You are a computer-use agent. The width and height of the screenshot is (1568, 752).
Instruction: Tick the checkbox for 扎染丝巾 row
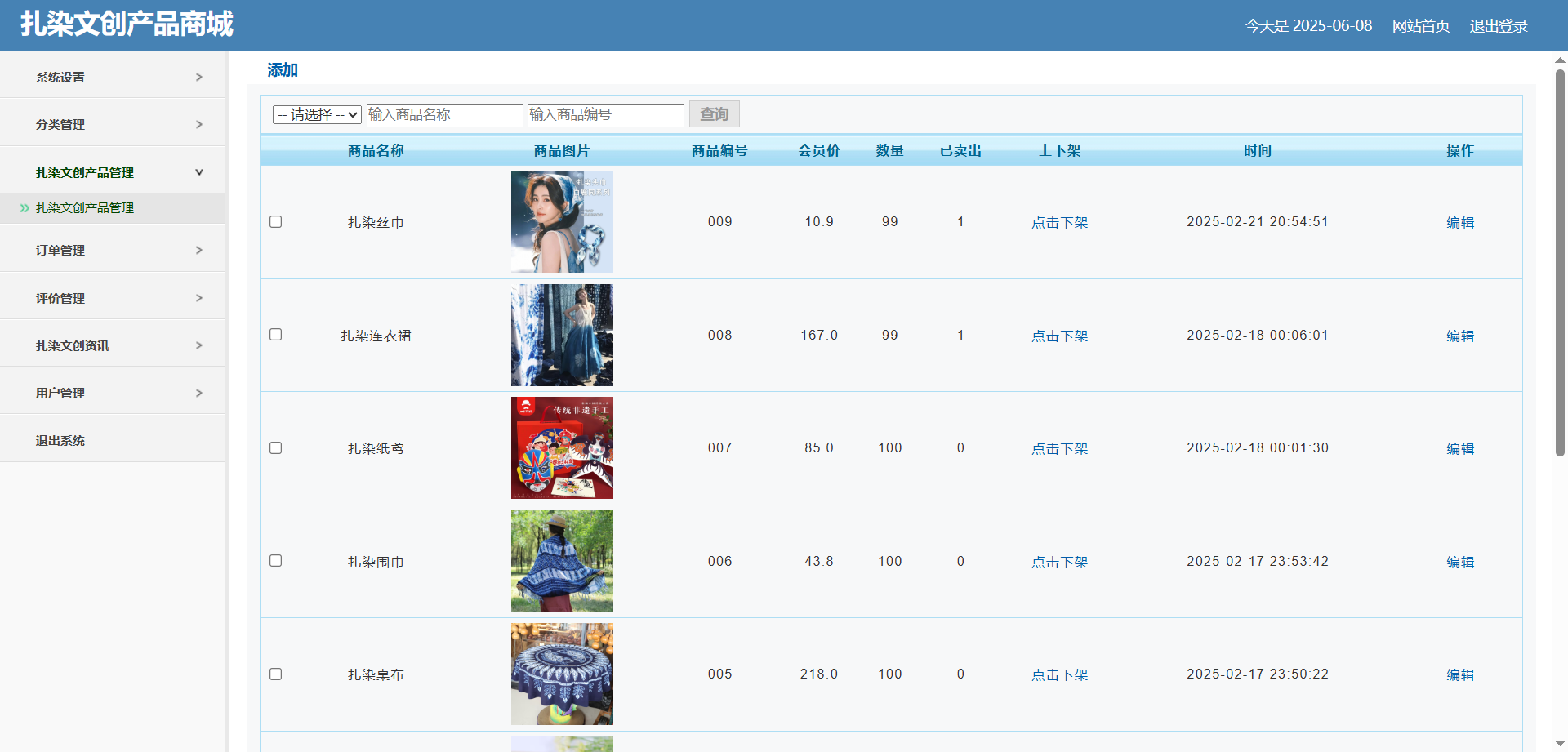pyautogui.click(x=276, y=222)
